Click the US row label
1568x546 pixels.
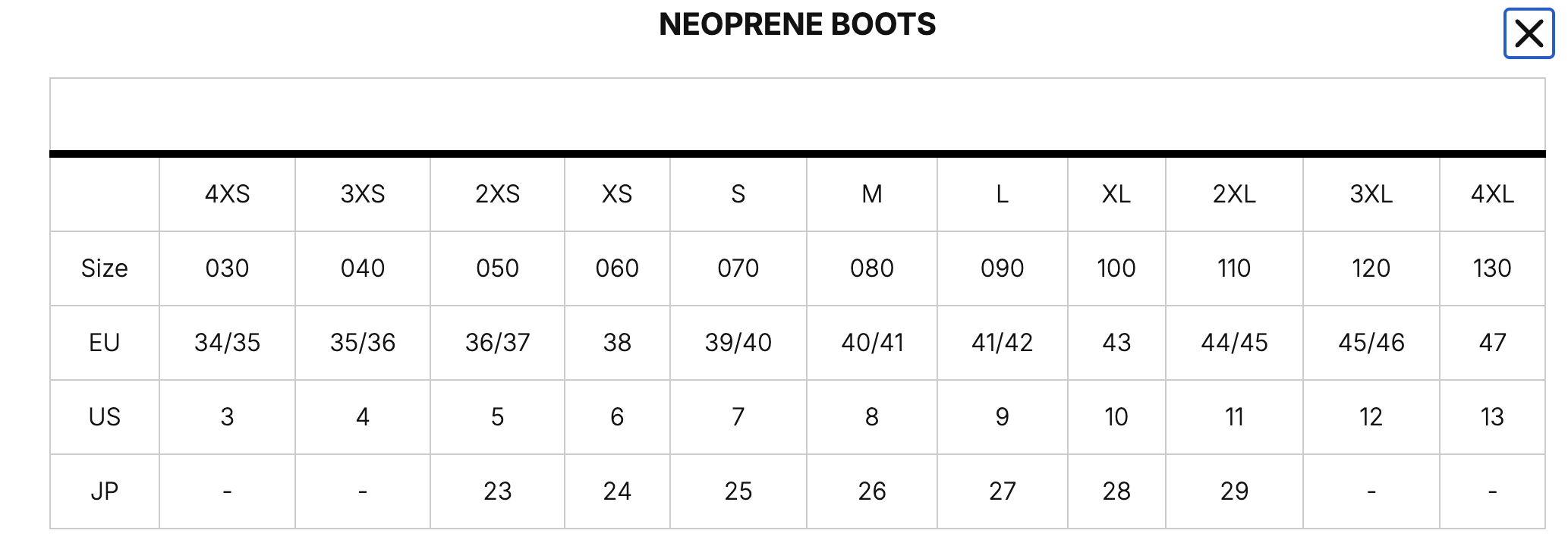click(105, 417)
